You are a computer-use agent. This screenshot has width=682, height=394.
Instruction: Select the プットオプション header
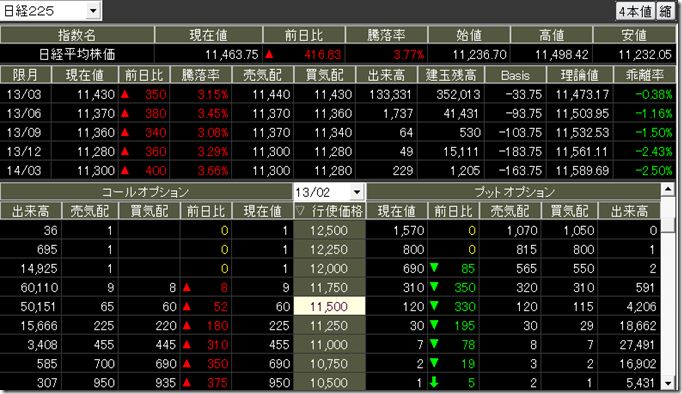(x=514, y=192)
